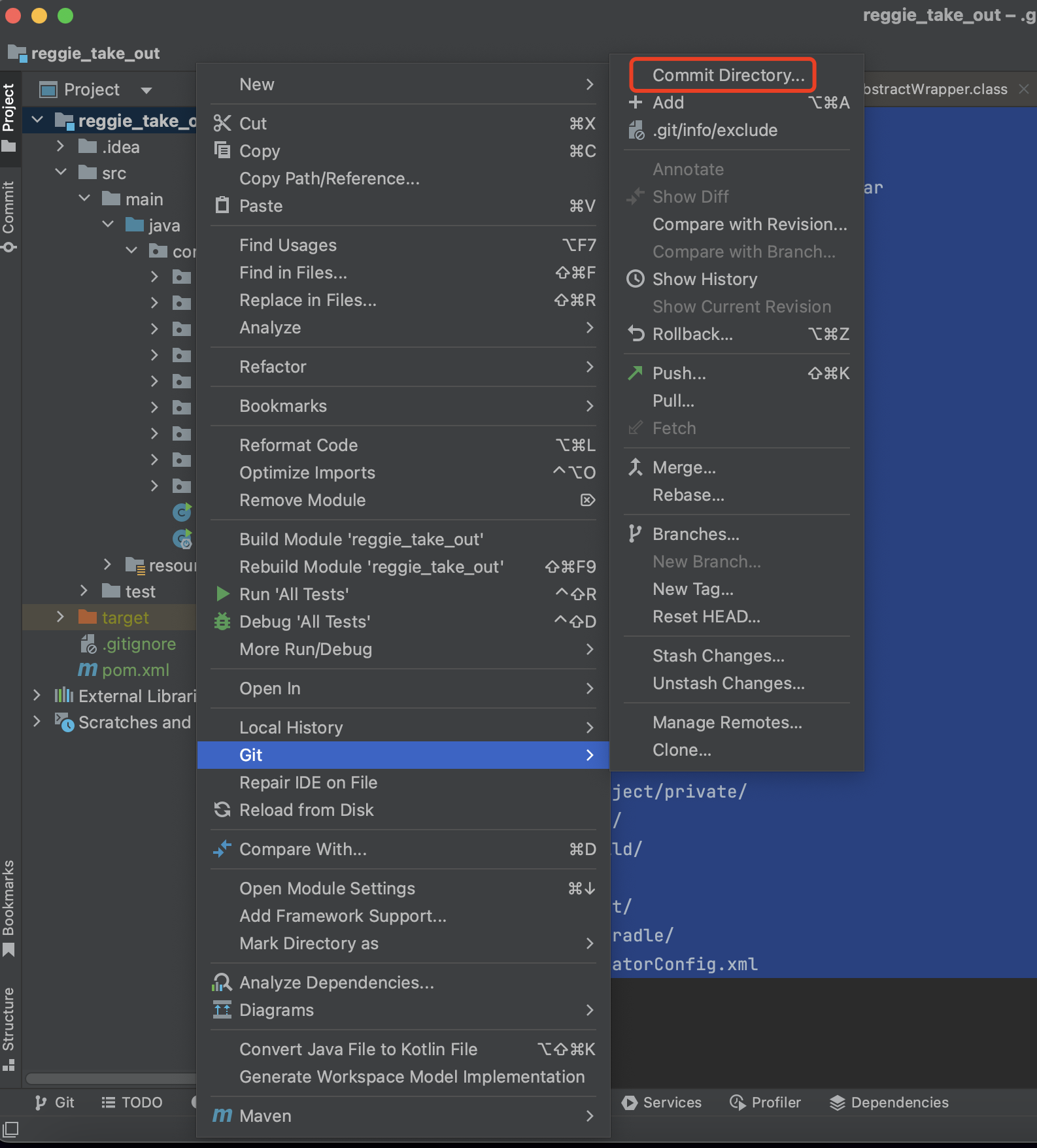1037x1148 pixels.
Task: Click the Rollback undo arrow icon
Action: [635, 334]
